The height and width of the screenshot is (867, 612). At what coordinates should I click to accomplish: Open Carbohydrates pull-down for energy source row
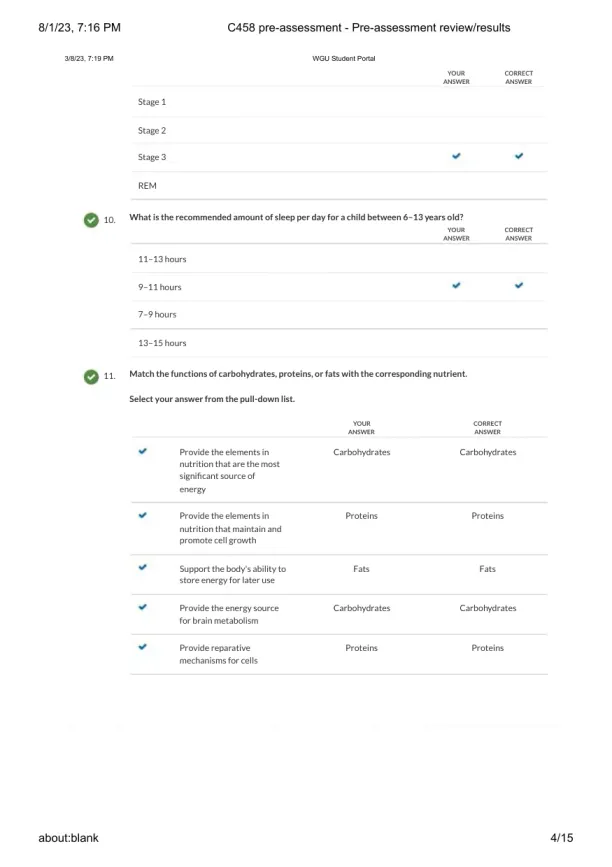[x=361, y=452]
